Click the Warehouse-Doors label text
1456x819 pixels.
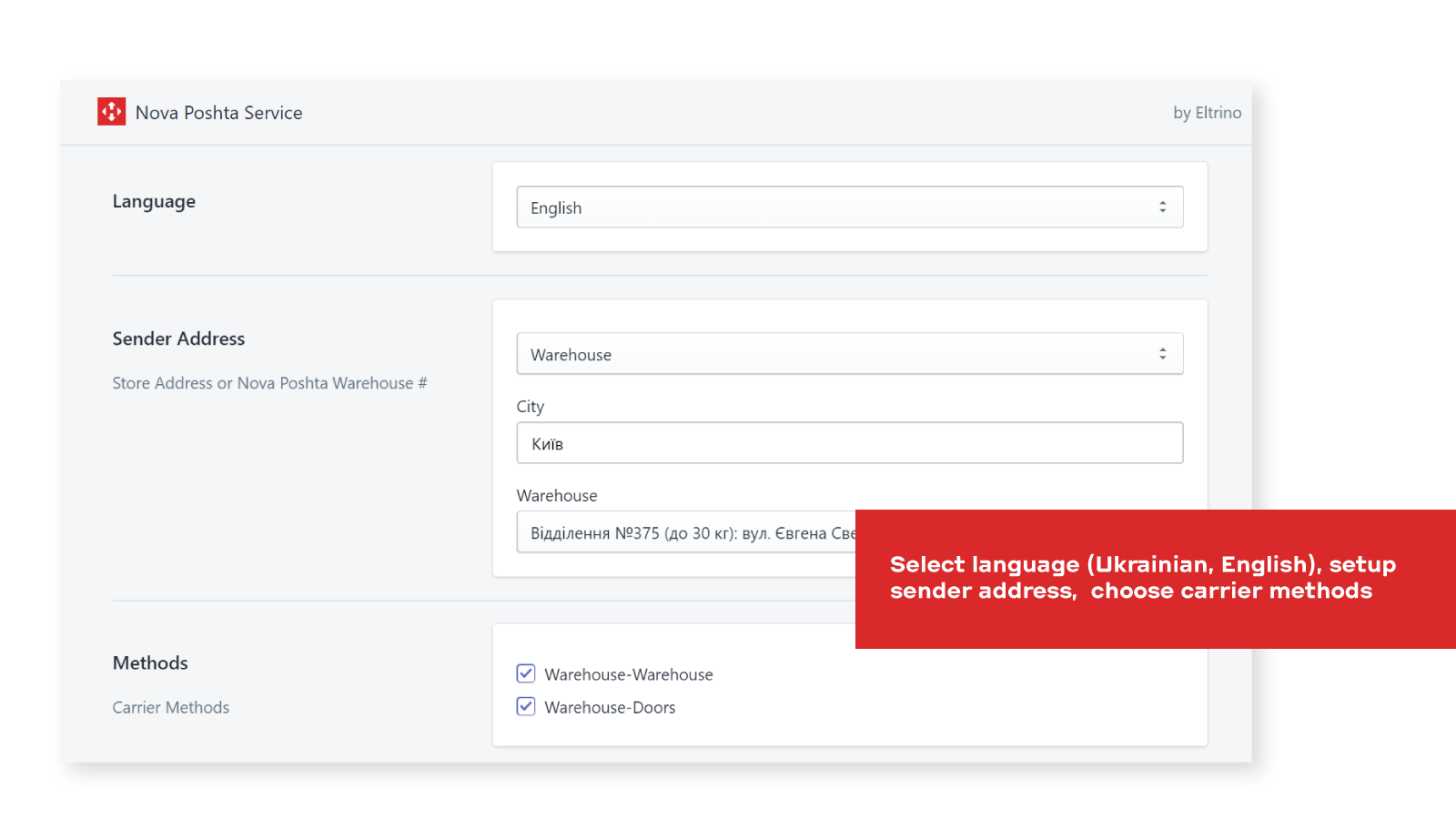pyautogui.click(x=610, y=707)
